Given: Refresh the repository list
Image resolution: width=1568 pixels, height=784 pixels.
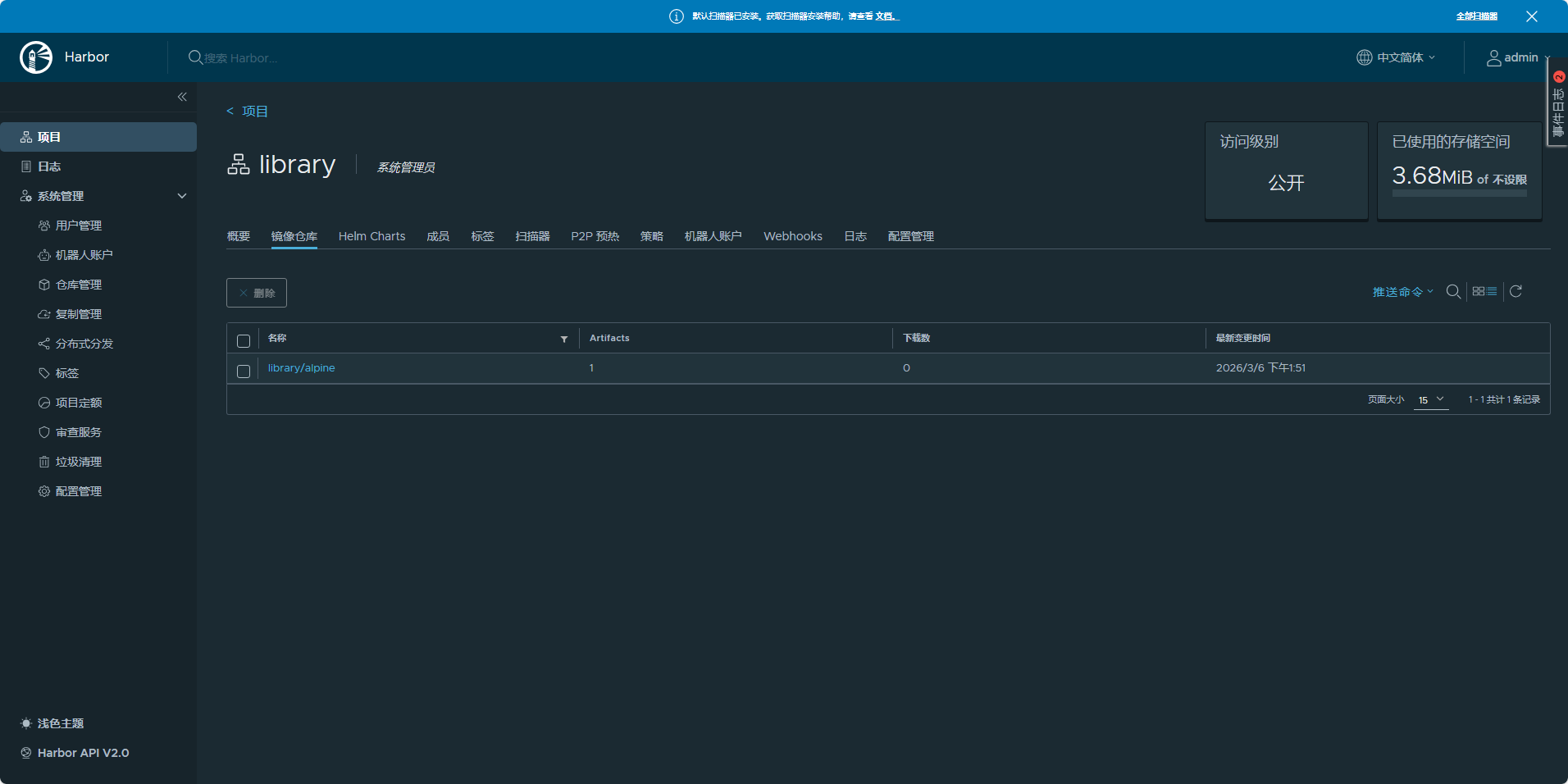Looking at the screenshot, I should 1516,291.
